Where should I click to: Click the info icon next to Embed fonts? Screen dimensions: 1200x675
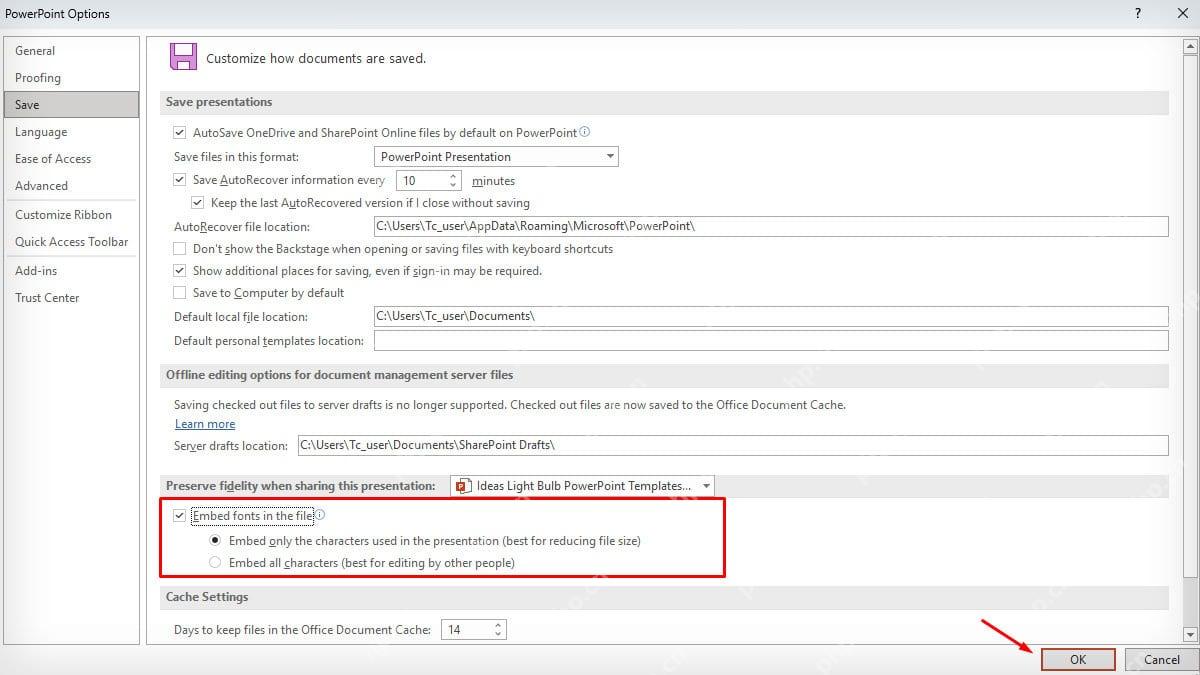point(320,515)
